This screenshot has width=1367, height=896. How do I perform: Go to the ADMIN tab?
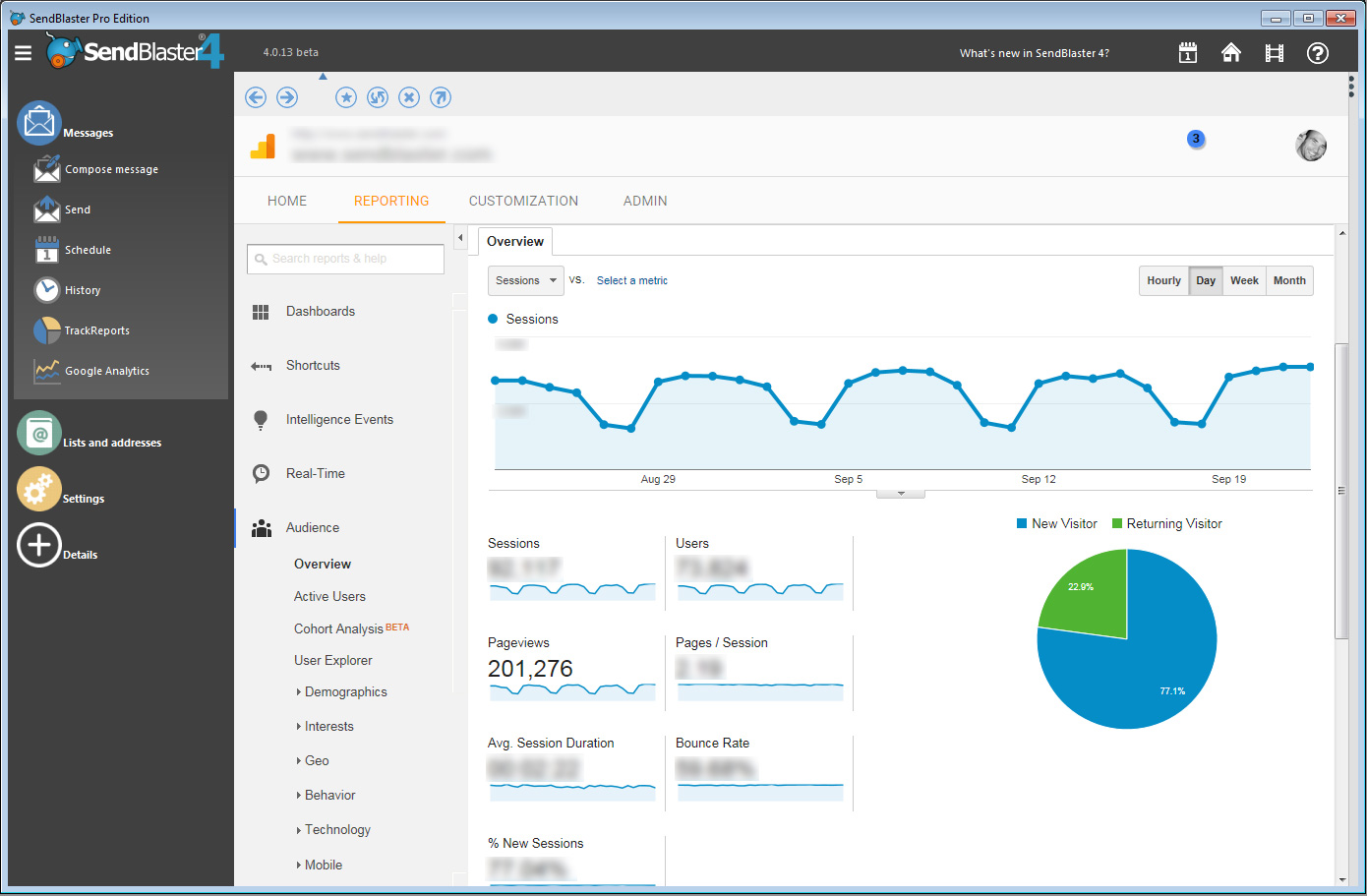(x=645, y=201)
